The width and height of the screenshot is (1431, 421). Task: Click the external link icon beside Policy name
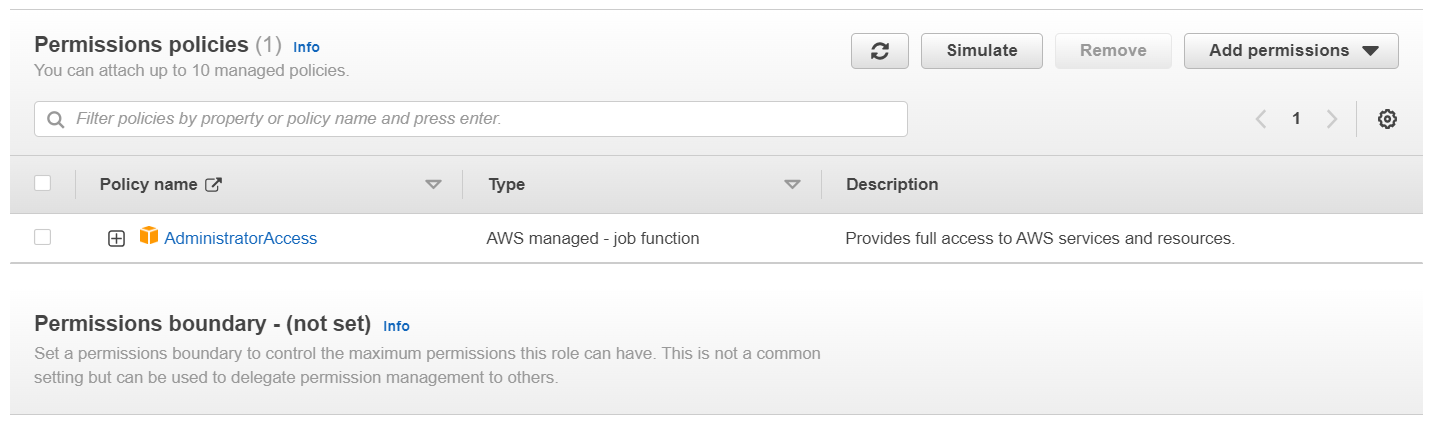[x=213, y=184]
